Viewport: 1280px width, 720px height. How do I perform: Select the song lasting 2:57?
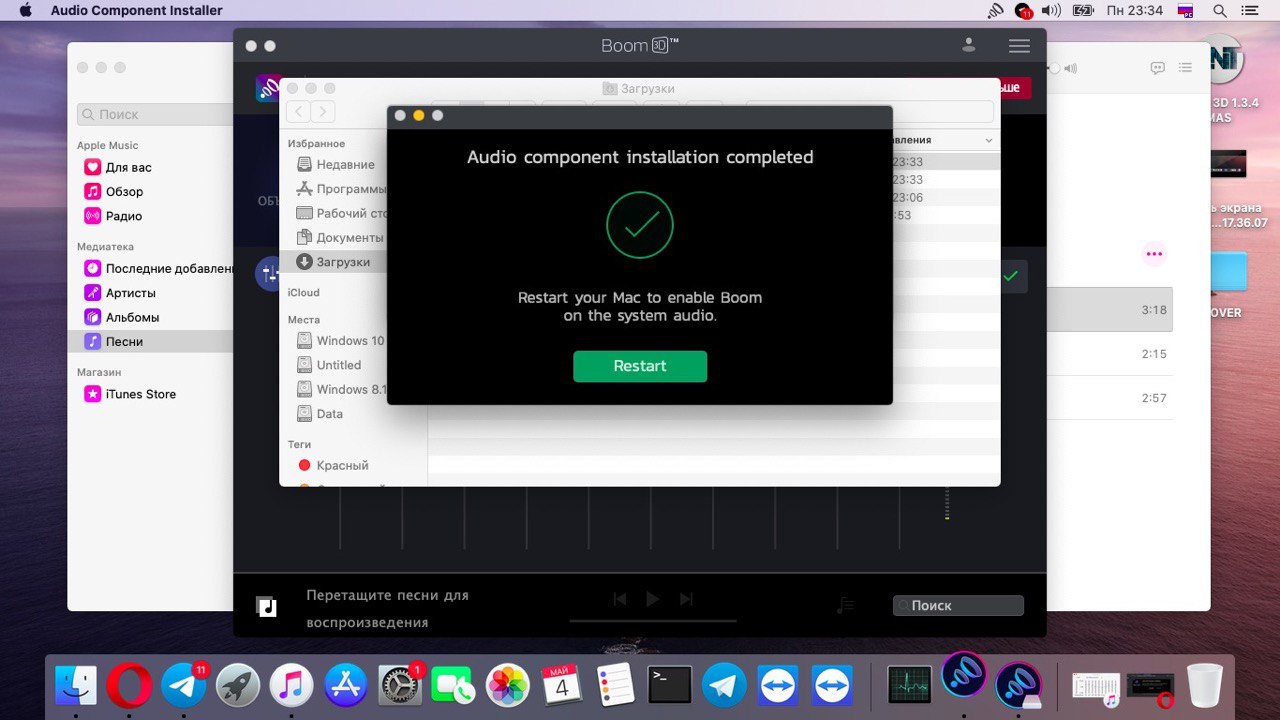click(x=1108, y=398)
